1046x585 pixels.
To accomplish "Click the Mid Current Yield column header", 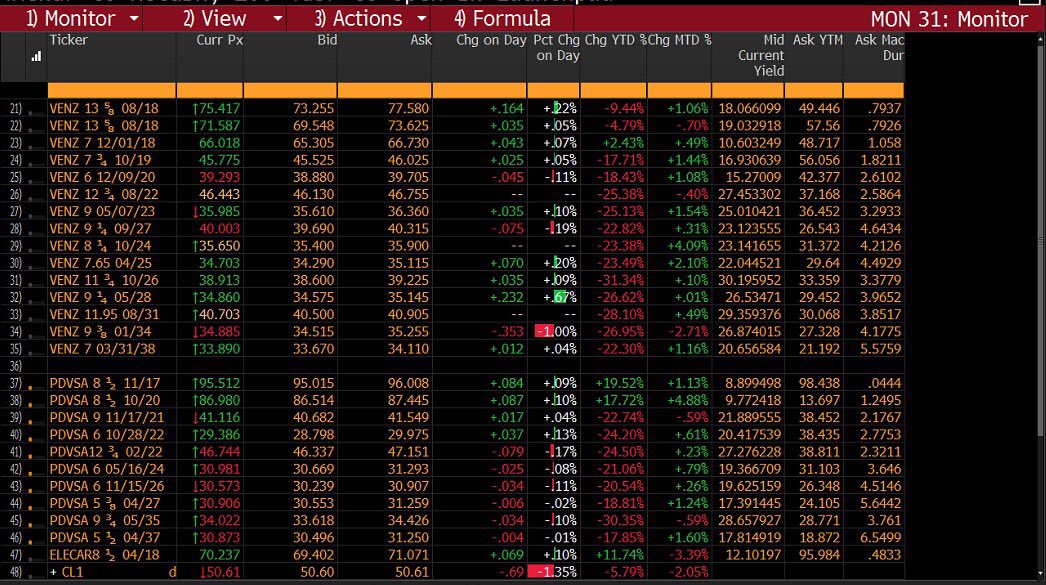I will tap(760, 55).
